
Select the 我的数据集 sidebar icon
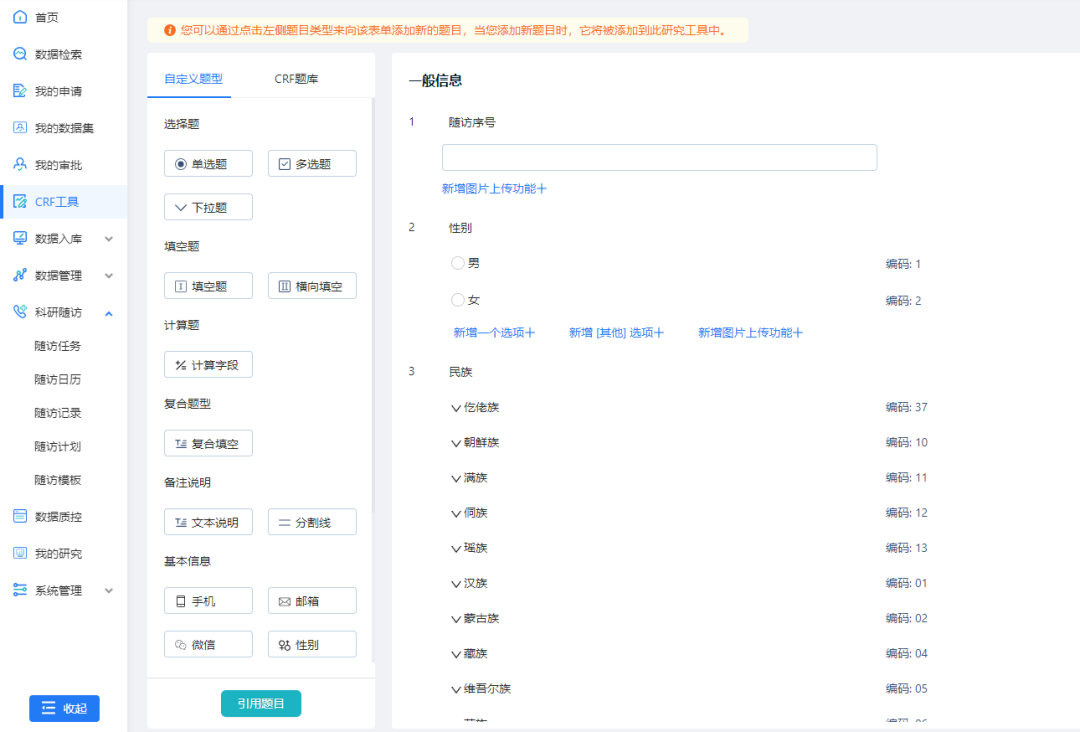click(x=20, y=128)
